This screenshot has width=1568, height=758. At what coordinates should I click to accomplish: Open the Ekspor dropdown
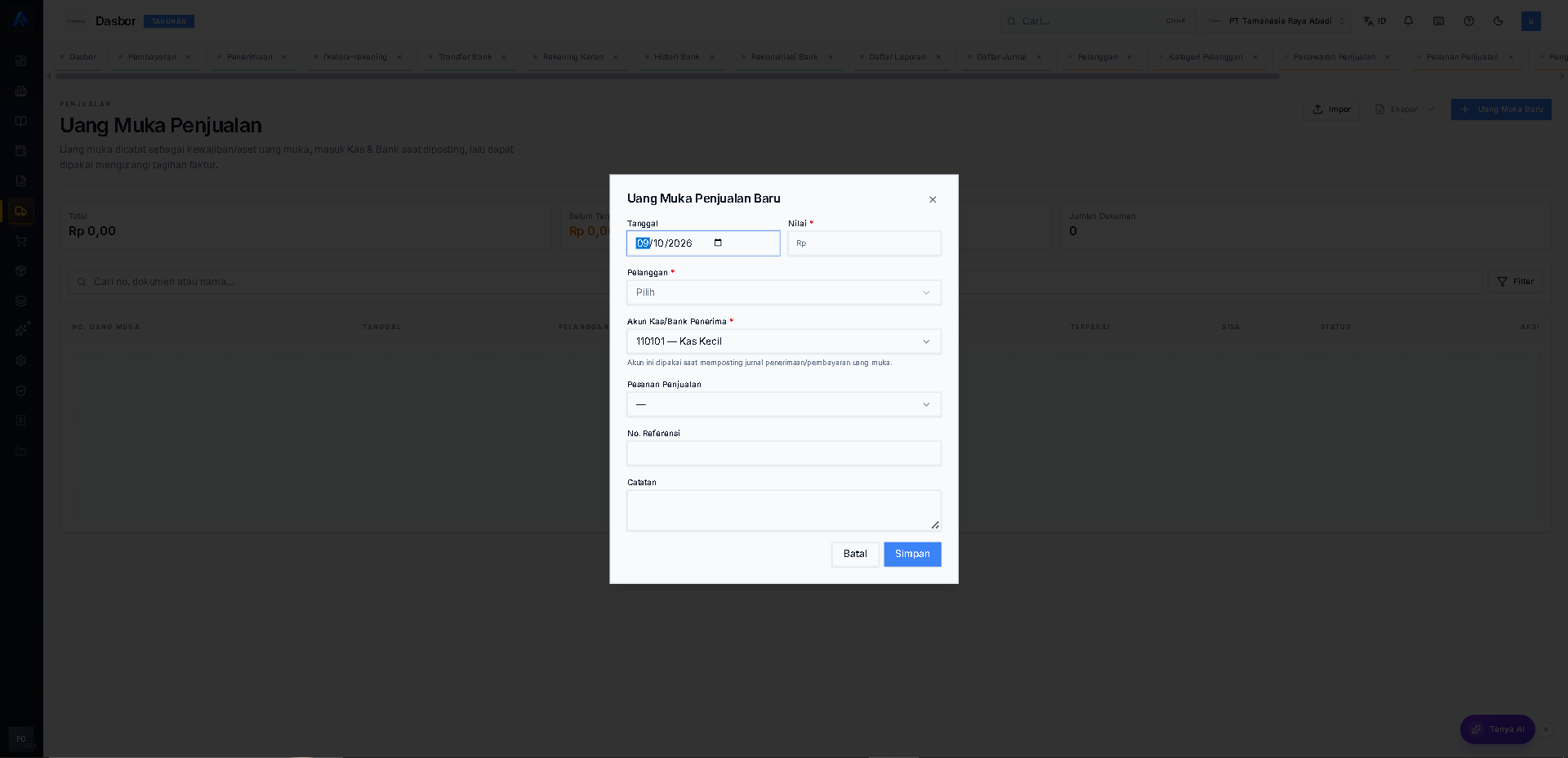tap(1405, 109)
